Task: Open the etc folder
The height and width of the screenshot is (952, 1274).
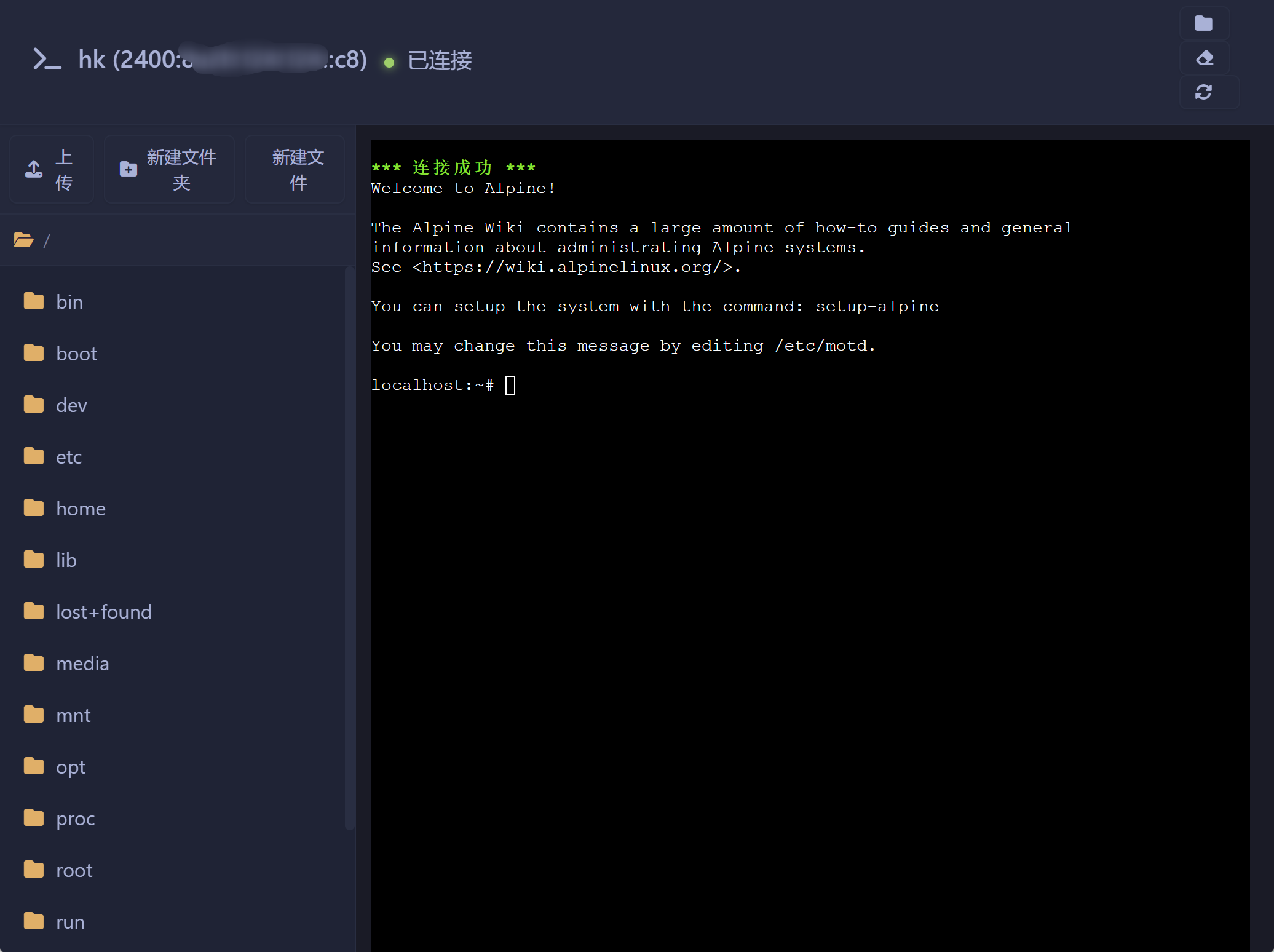Action: [172, 456]
